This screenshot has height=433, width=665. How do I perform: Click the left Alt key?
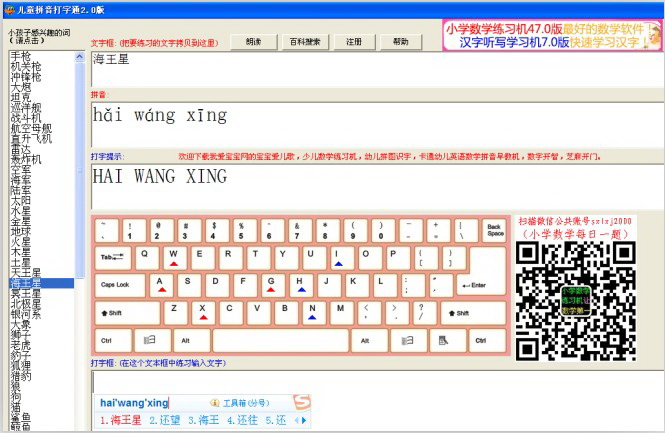[x=191, y=340]
